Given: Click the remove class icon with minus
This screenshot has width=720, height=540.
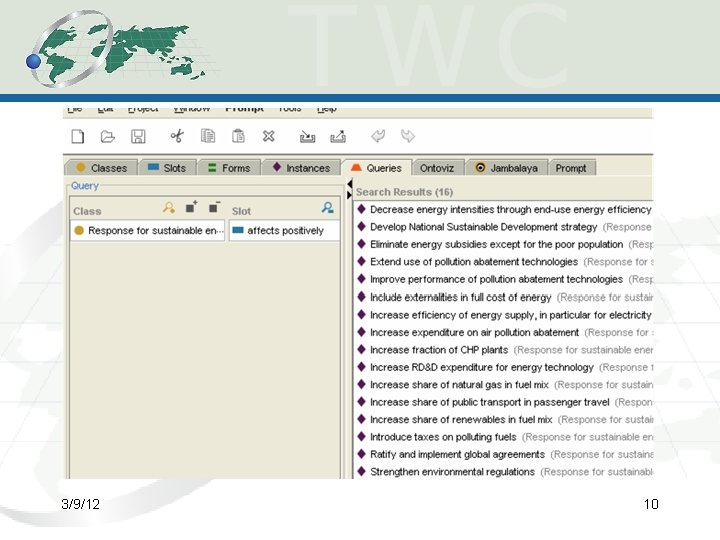Looking at the screenshot, I should [214, 208].
